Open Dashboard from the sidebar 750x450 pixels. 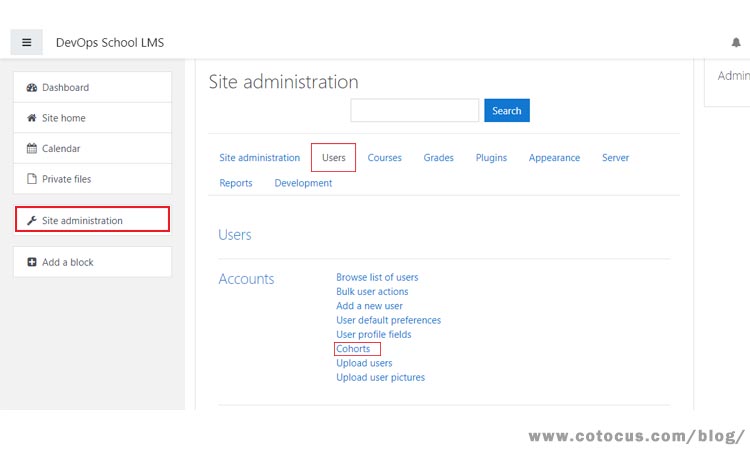click(92, 88)
